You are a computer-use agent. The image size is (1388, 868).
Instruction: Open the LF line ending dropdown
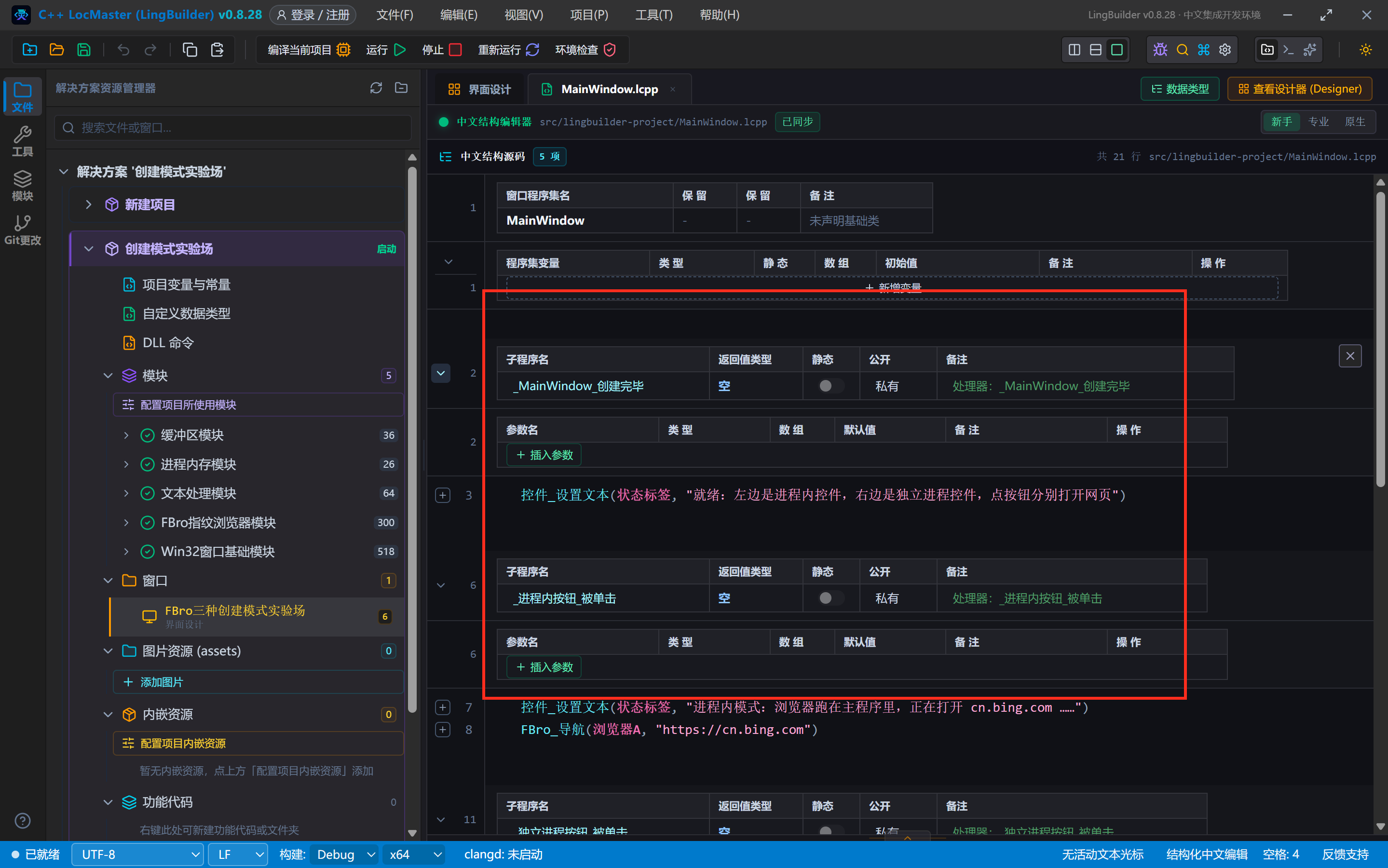pyautogui.click(x=238, y=854)
